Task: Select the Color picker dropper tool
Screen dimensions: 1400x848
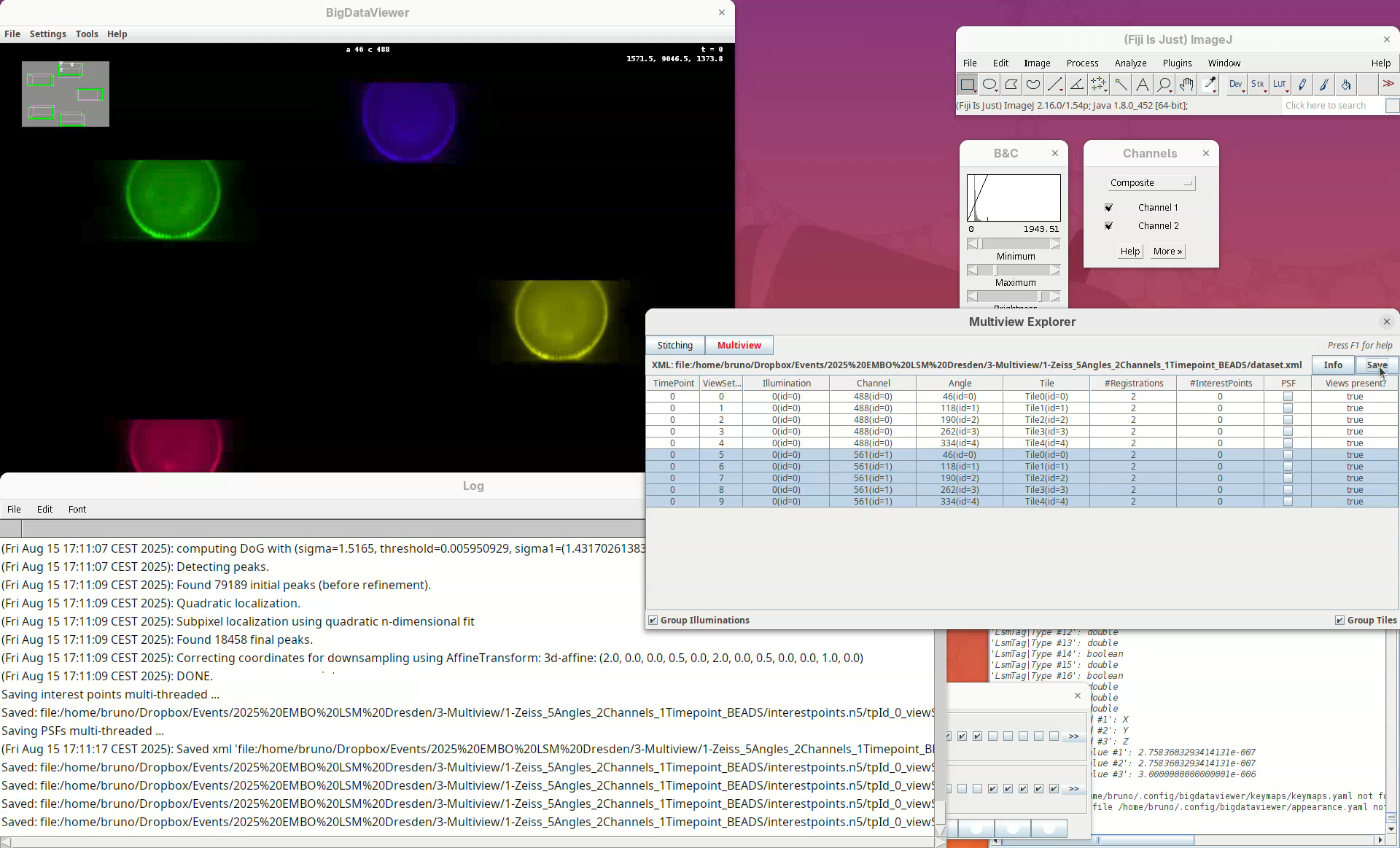Action: 1209,85
